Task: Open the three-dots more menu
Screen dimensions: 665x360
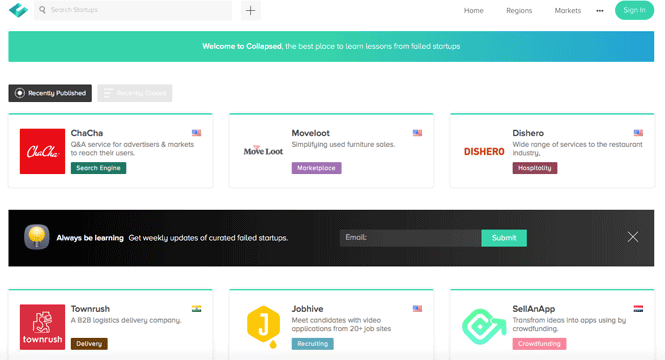Action: pos(600,11)
